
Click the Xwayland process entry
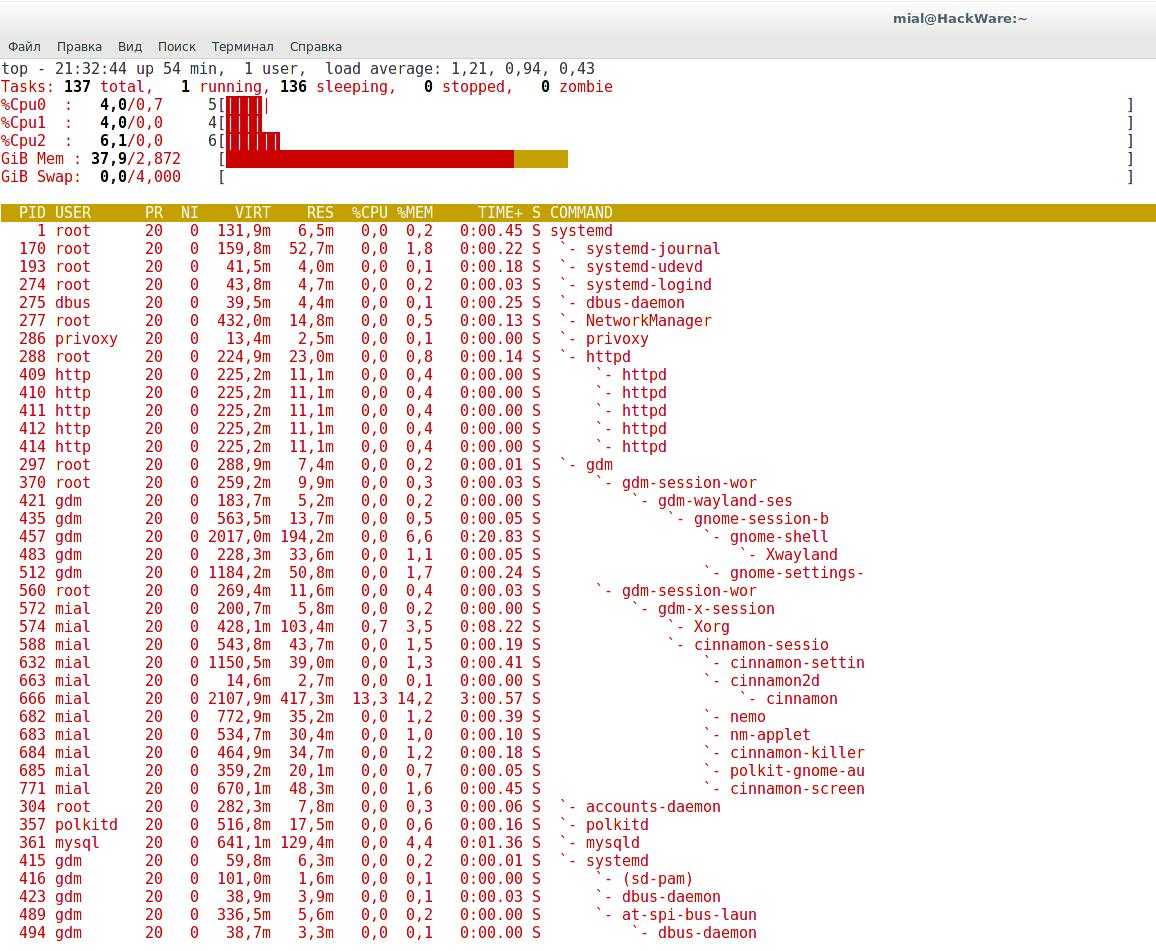[x=801, y=555]
